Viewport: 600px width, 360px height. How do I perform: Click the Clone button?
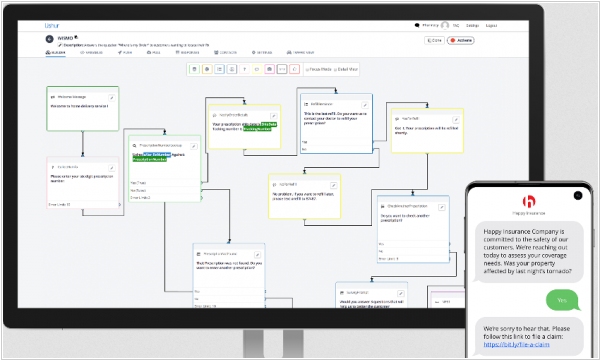[434, 40]
